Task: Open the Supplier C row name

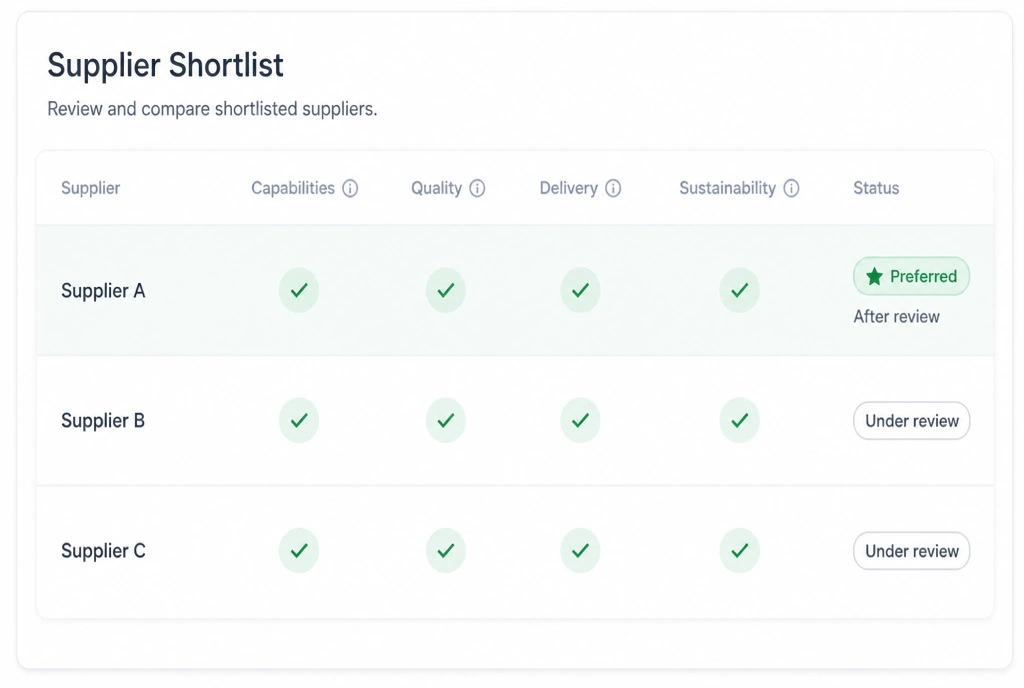Action: (103, 552)
